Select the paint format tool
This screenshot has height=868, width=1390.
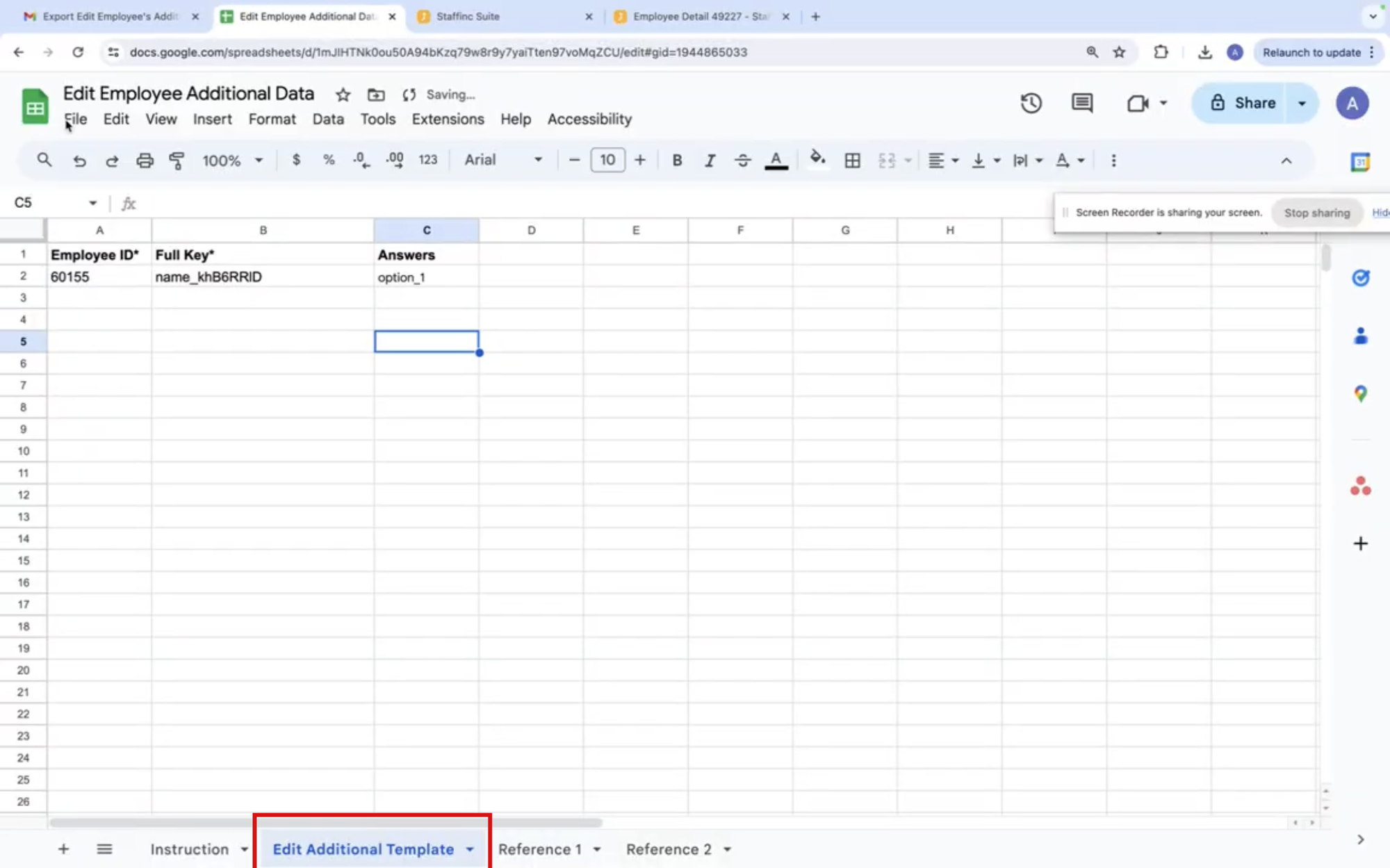(177, 161)
